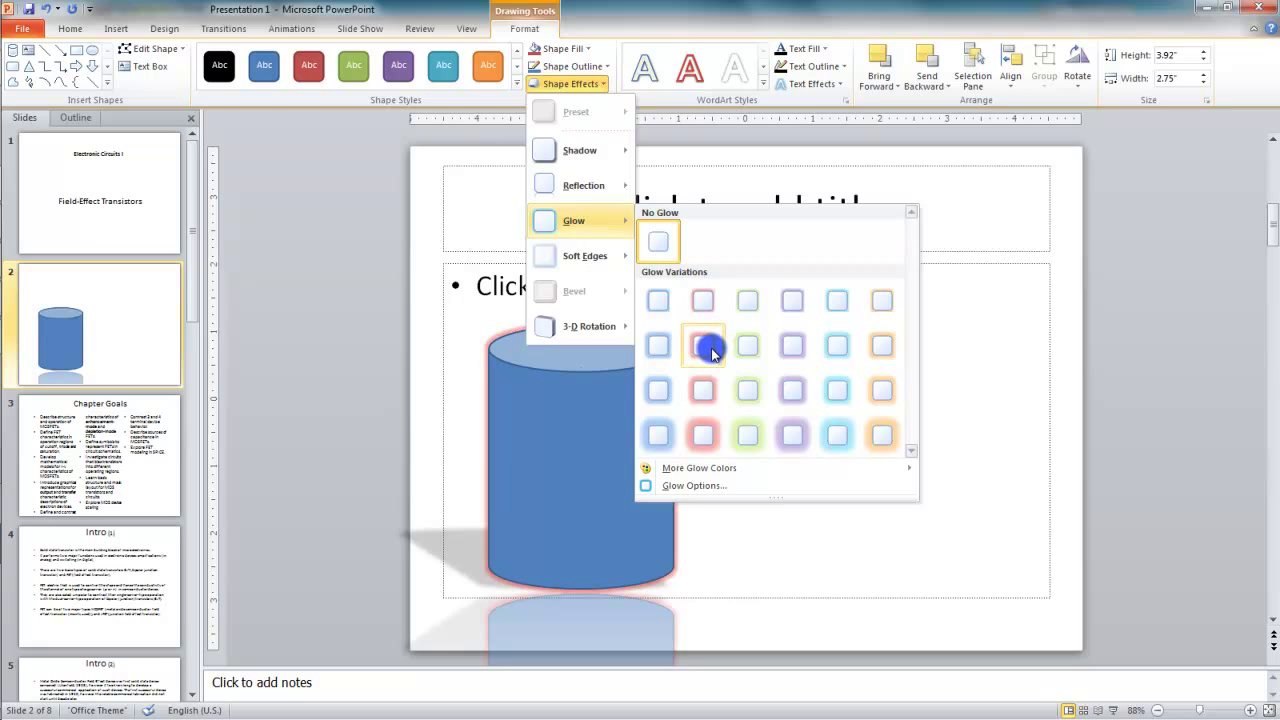Click the Shape Effects button
1280x720 pixels.
567,84
